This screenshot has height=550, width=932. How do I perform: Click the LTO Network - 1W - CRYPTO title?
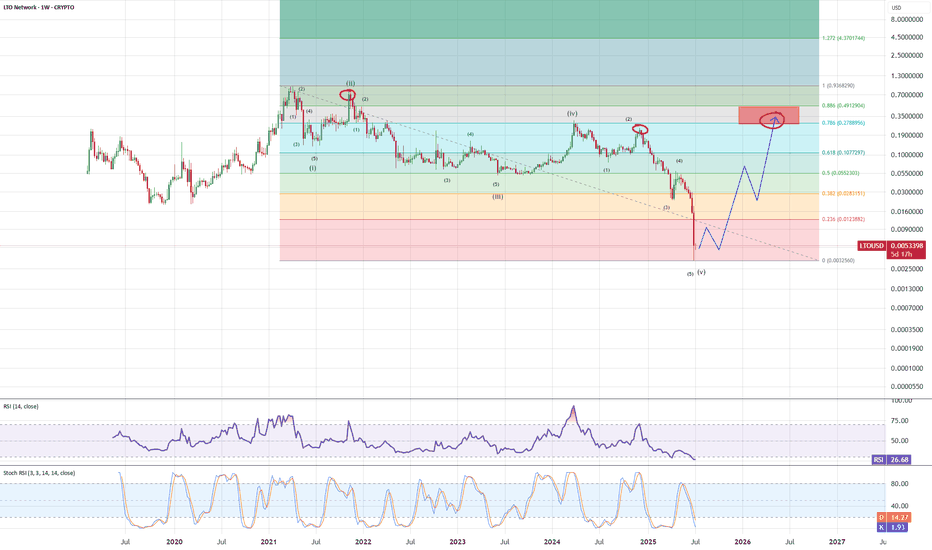(39, 7)
